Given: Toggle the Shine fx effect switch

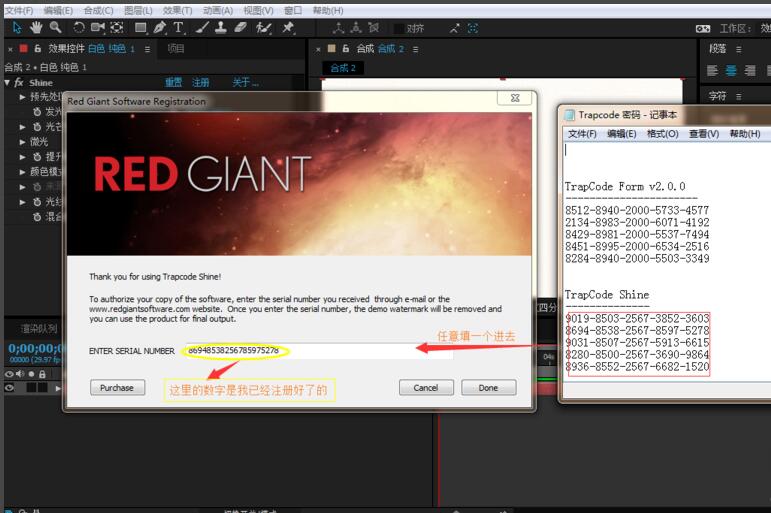Looking at the screenshot, I should coord(19,83).
